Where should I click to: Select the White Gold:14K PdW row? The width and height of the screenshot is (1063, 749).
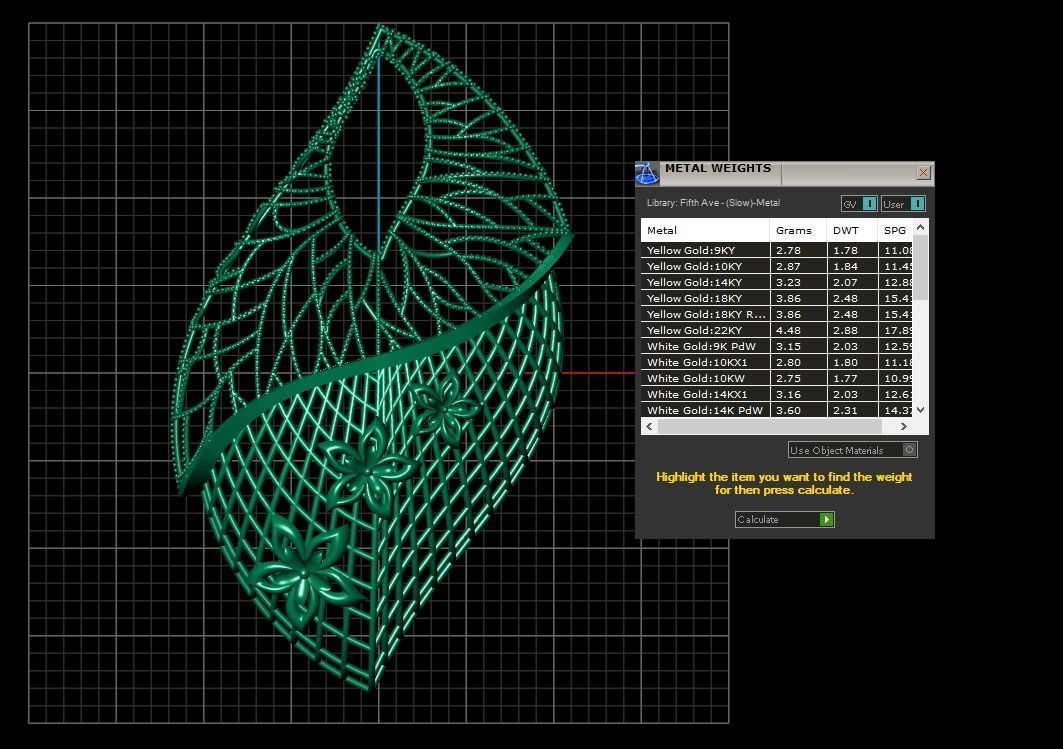776,410
